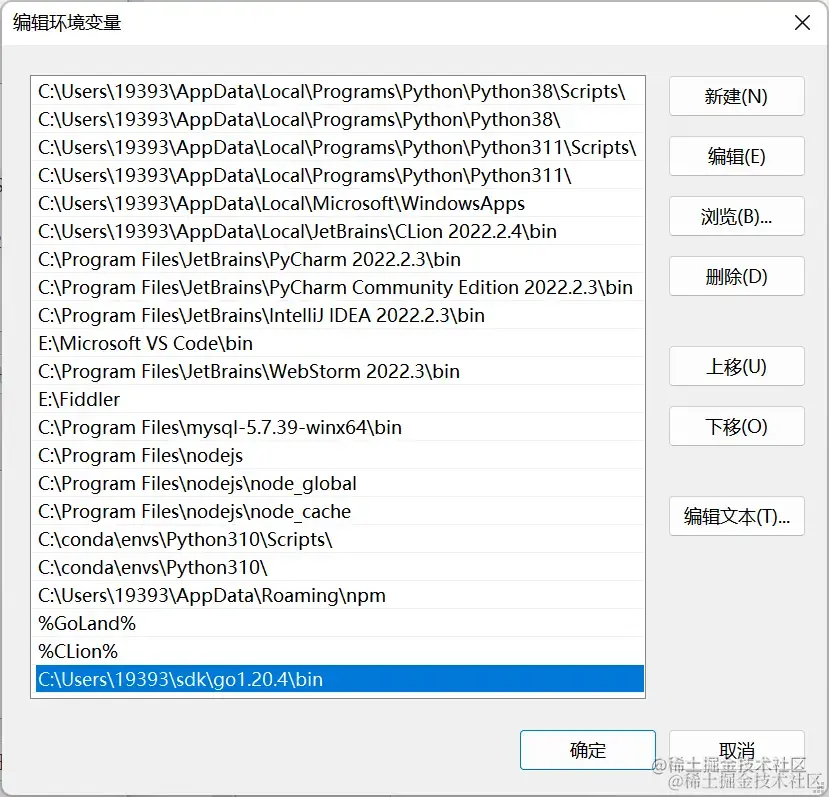The height and width of the screenshot is (797, 829).
Task: Select the %GoLand% entry
Action: (x=338, y=624)
